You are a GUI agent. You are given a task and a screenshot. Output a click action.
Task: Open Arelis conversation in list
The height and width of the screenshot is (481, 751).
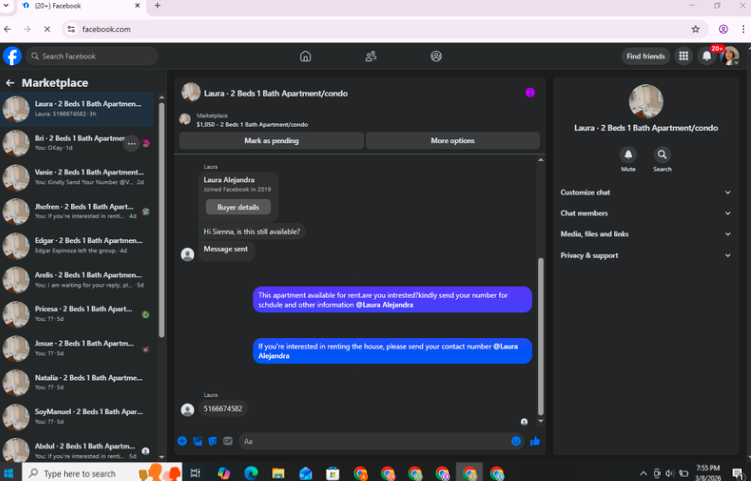pyautogui.click(x=78, y=280)
